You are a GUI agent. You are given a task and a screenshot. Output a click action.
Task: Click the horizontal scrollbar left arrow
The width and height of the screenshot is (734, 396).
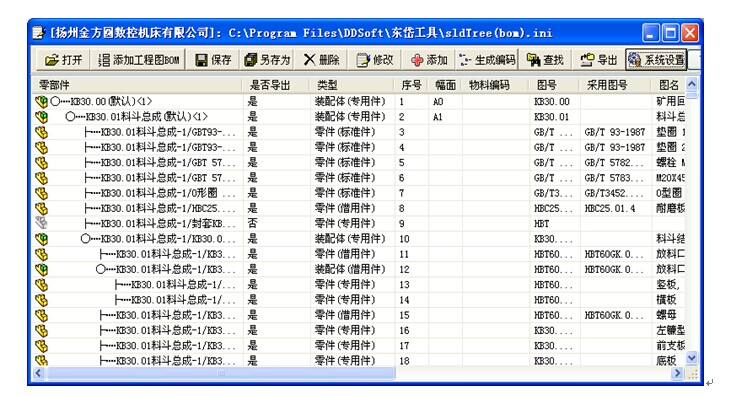click(x=39, y=373)
